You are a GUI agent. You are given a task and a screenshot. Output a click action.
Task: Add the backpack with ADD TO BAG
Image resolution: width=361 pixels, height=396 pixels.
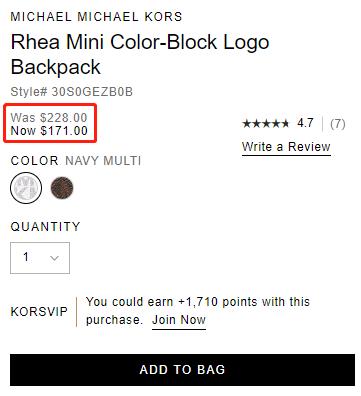182,370
